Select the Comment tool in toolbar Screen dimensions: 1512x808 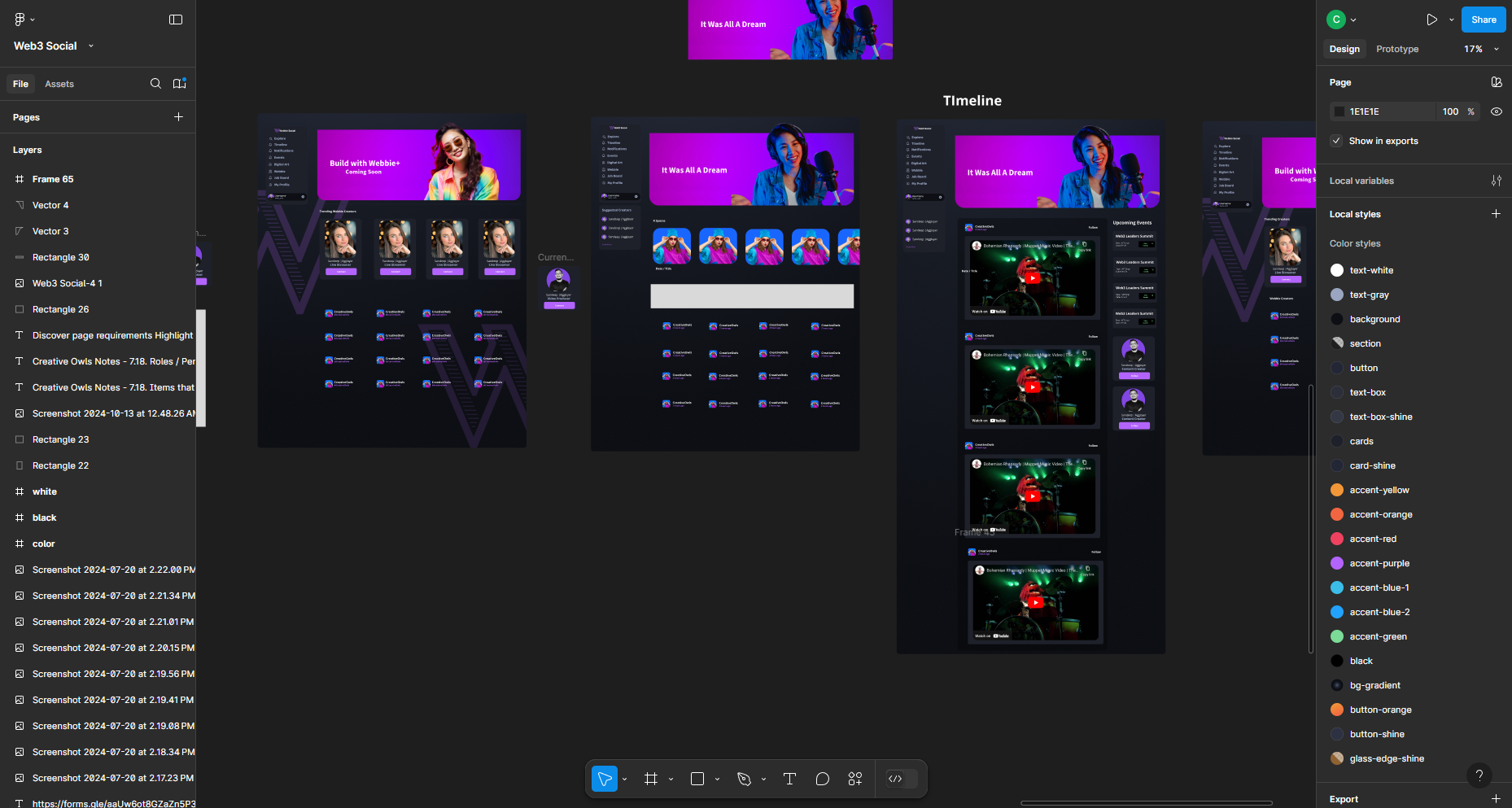(x=823, y=779)
